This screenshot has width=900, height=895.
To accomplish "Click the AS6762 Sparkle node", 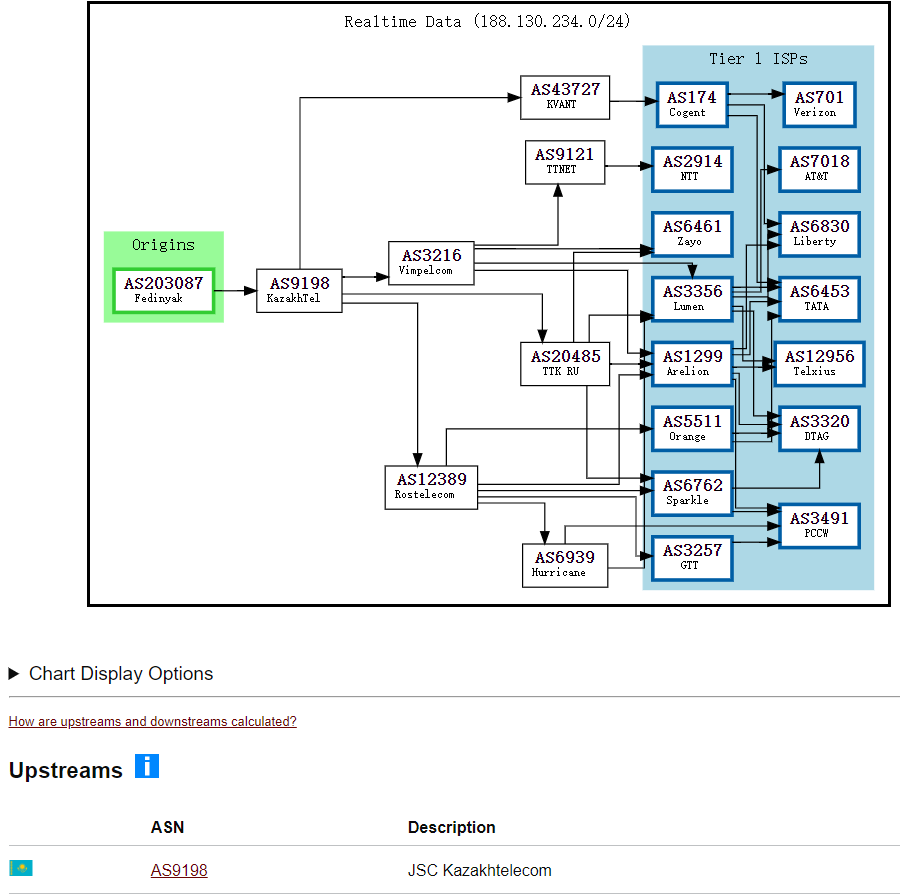I will point(692,493).
